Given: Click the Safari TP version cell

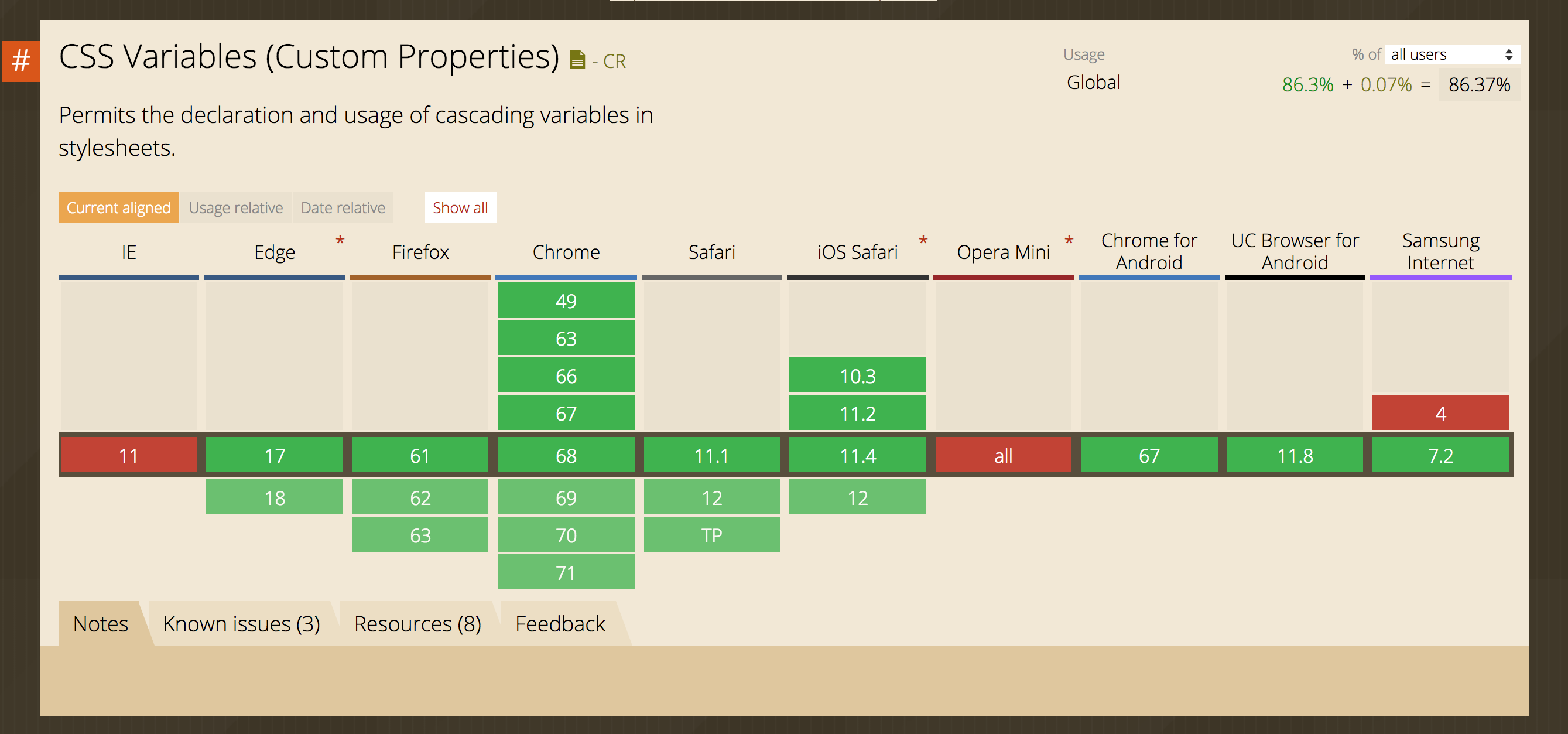Looking at the screenshot, I should (x=711, y=535).
